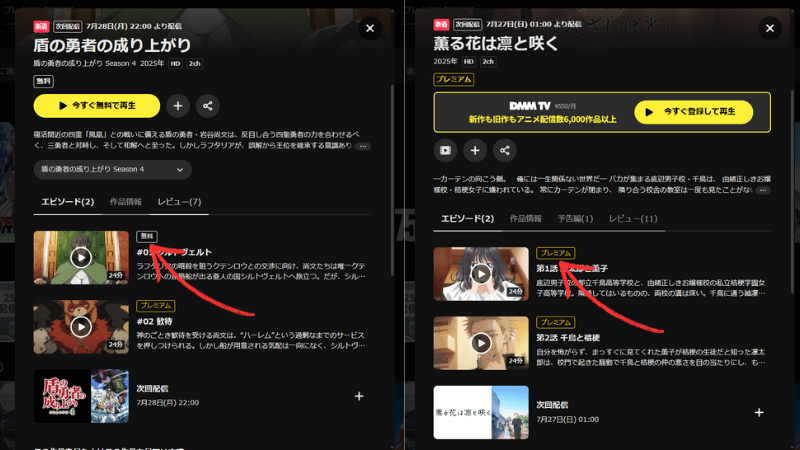800x450 pixels.
Task: Open the Season 4 selector dropdown
Action: 112,169
